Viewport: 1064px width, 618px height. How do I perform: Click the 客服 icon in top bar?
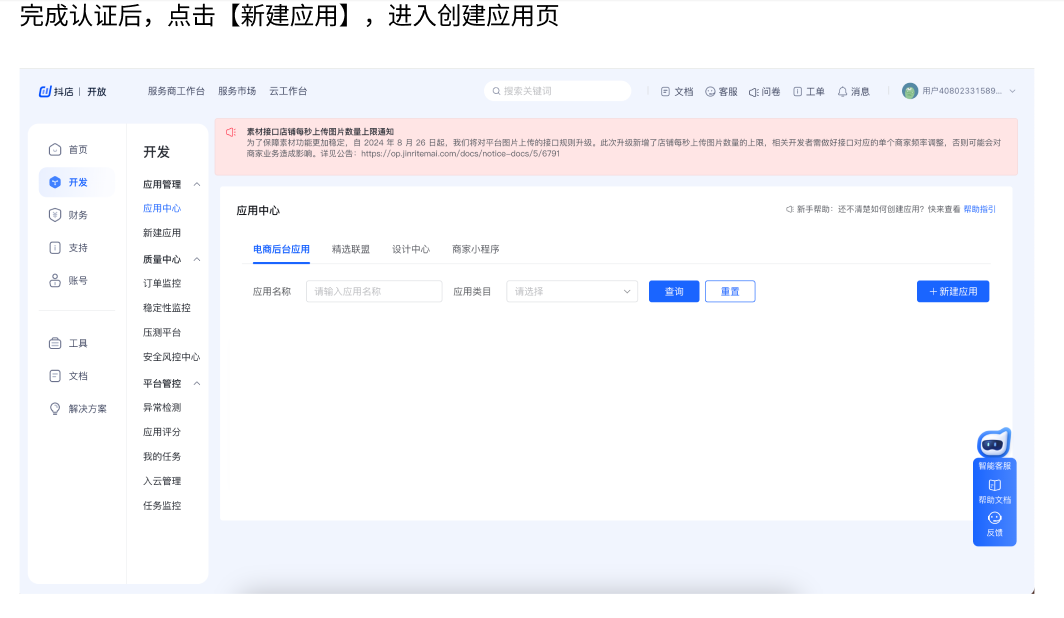710,91
